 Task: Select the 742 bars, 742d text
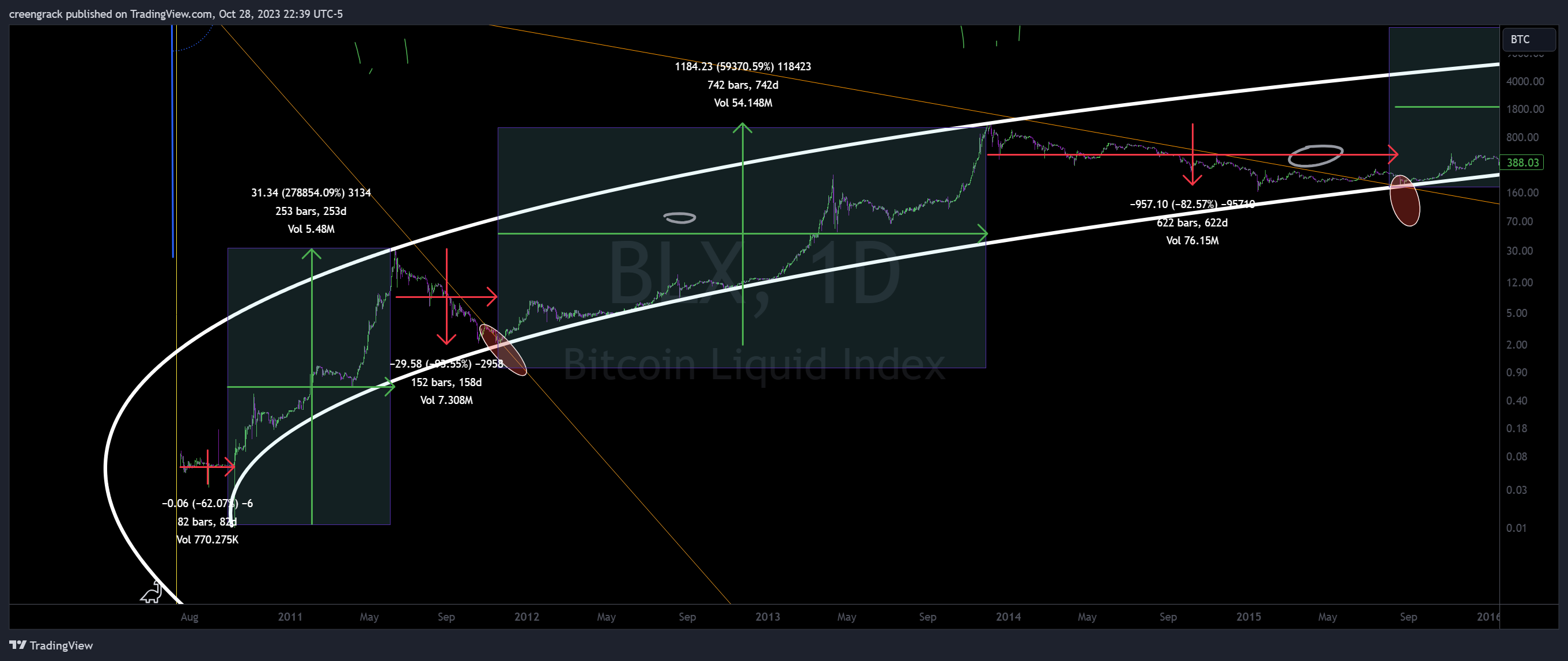click(x=743, y=85)
